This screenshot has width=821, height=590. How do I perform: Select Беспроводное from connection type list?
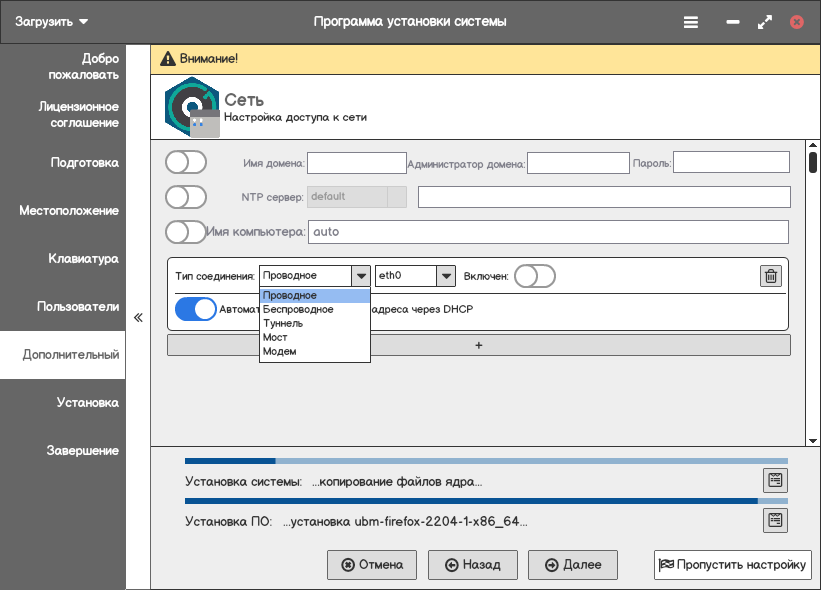click(x=298, y=310)
